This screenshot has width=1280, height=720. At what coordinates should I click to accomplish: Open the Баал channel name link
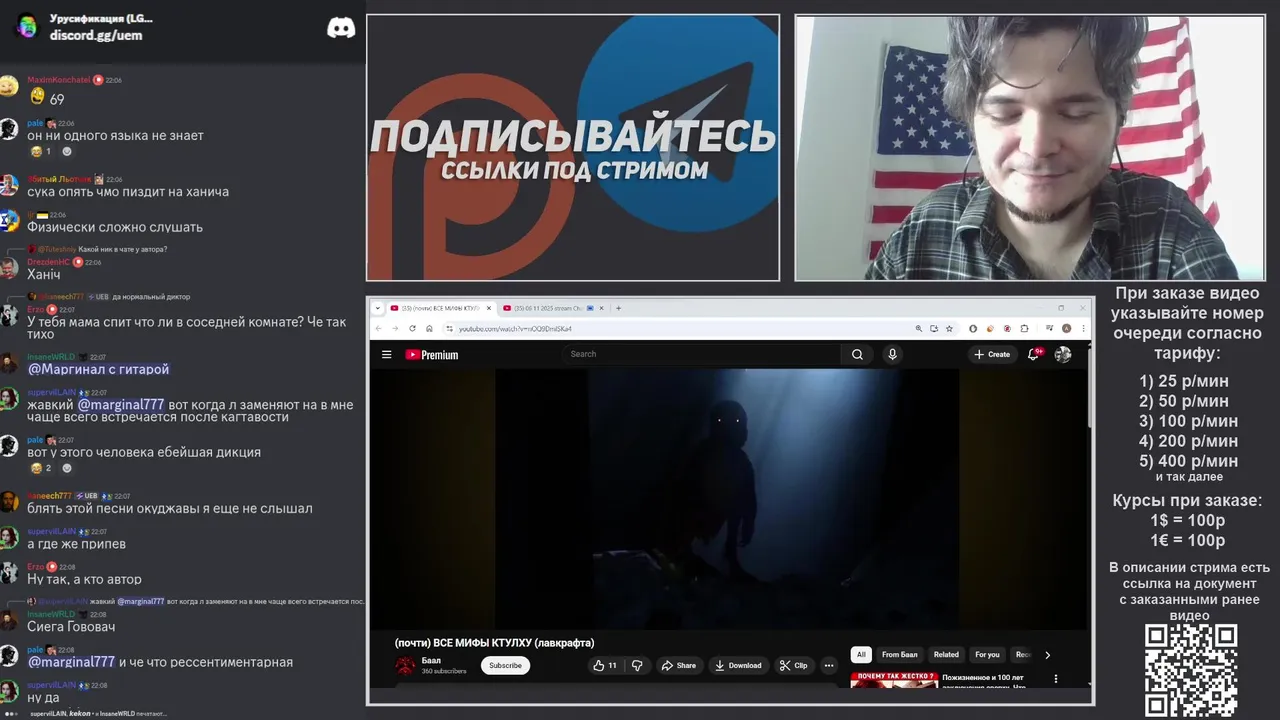point(431,661)
